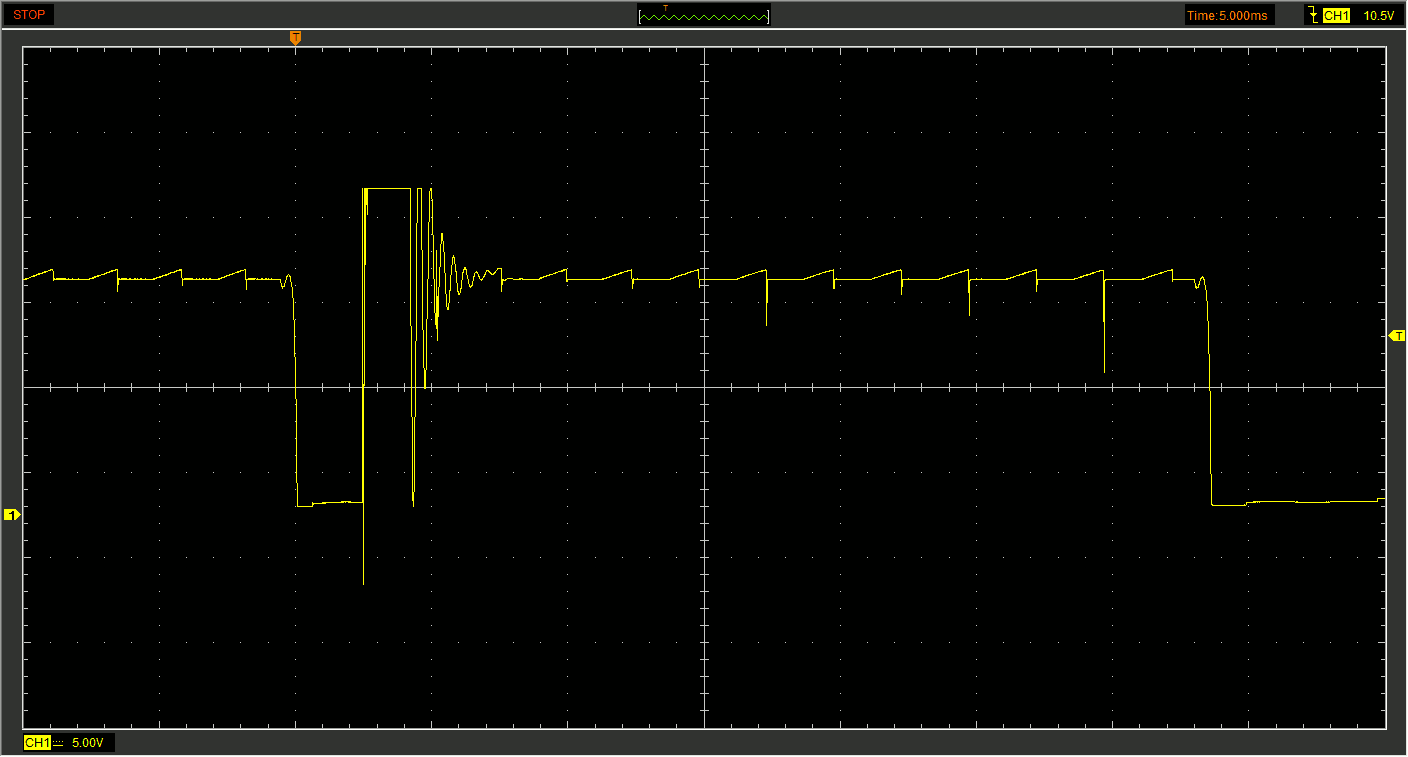Click the flat clipped top of the tall pulse
Image resolution: width=1408 pixels, height=757 pixels.
pyautogui.click(x=388, y=188)
